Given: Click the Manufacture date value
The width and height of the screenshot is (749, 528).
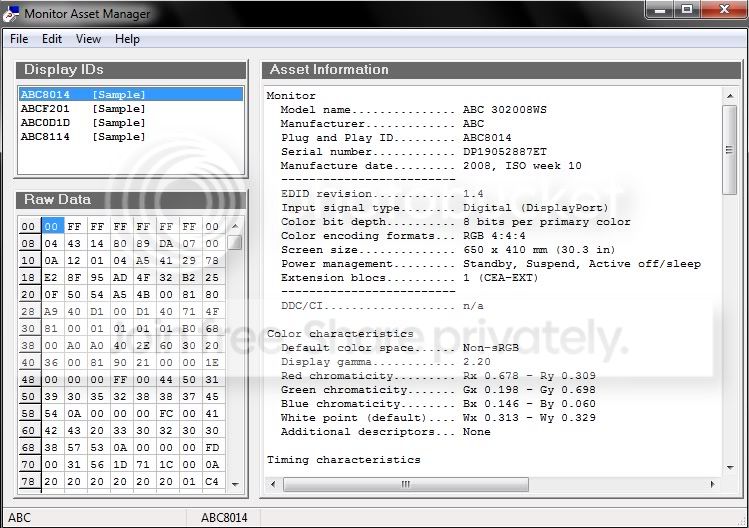Looking at the screenshot, I should pos(522,166).
